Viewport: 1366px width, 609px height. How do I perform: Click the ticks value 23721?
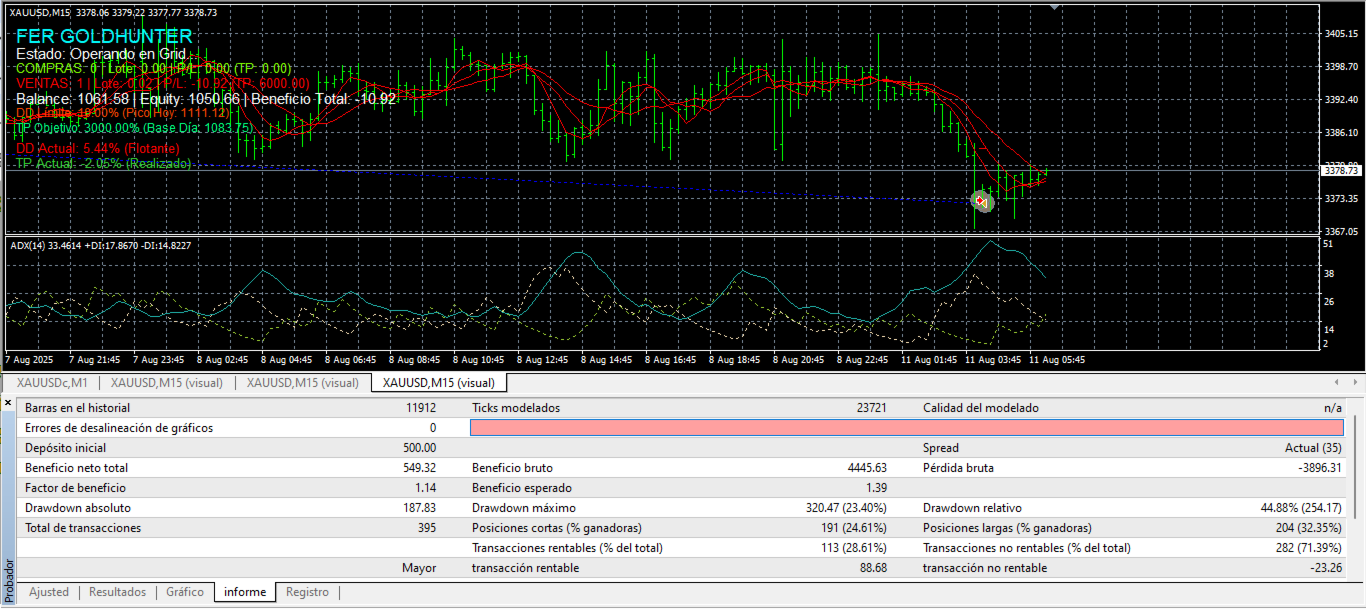coord(872,408)
